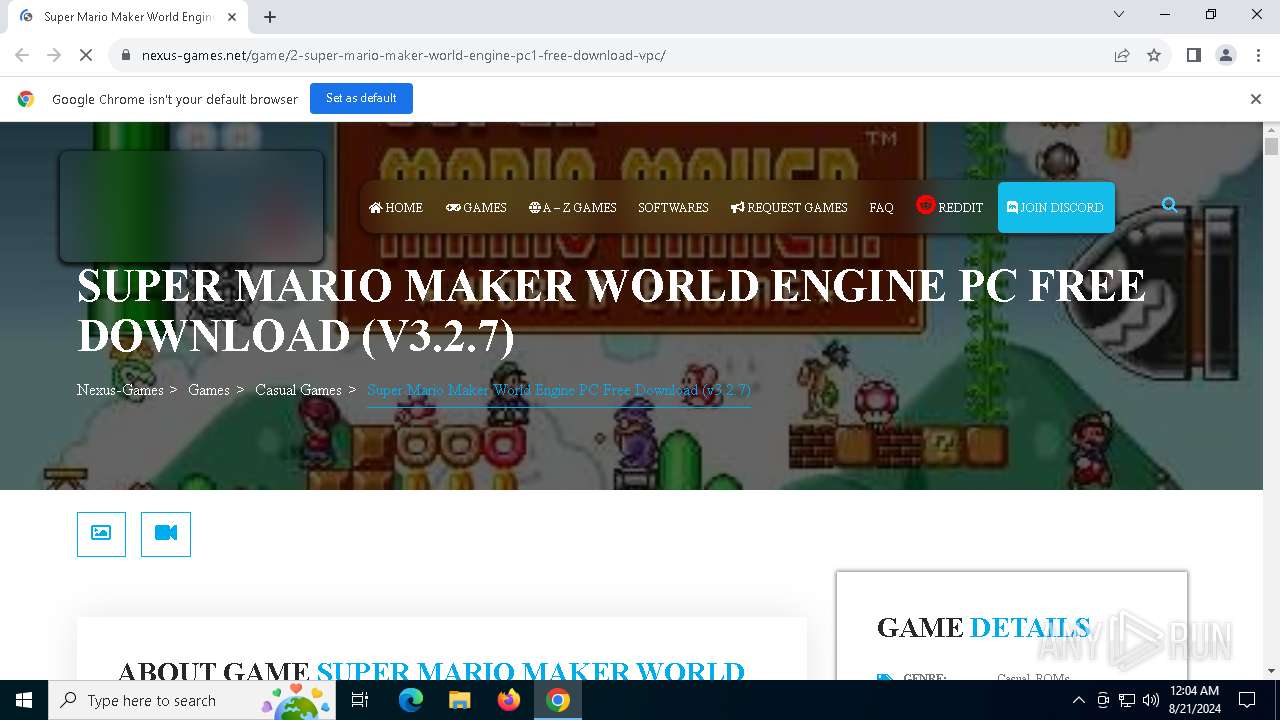This screenshot has width=1280, height=720.
Task: Click the site search magnifier icon
Action: click(1169, 205)
